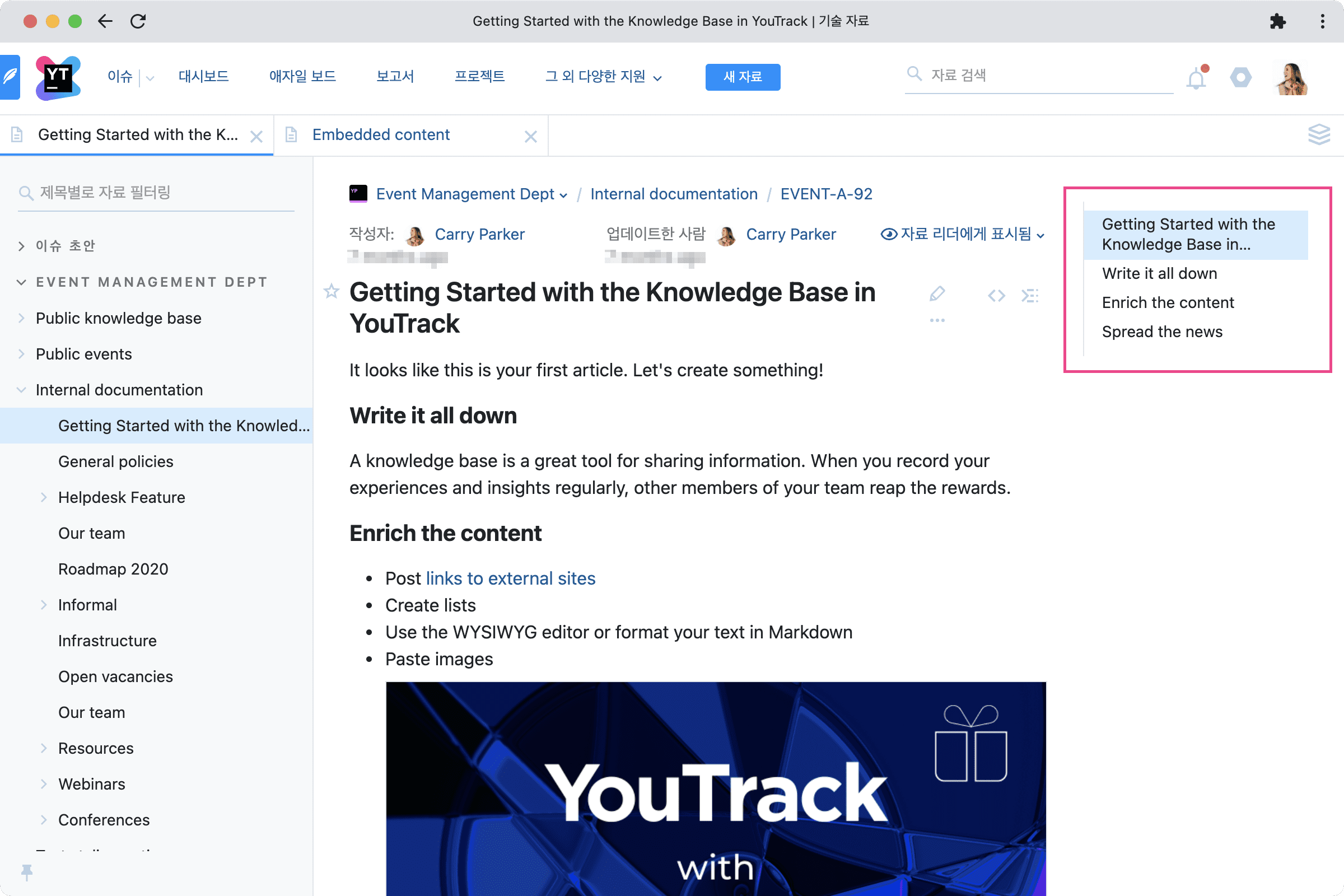1344x896 pixels.
Task: Open 대시보드 menu
Action: [x=203, y=77]
